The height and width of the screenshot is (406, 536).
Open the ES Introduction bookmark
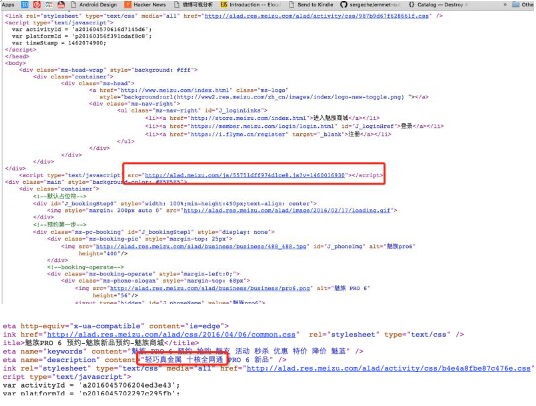click(251, 5)
